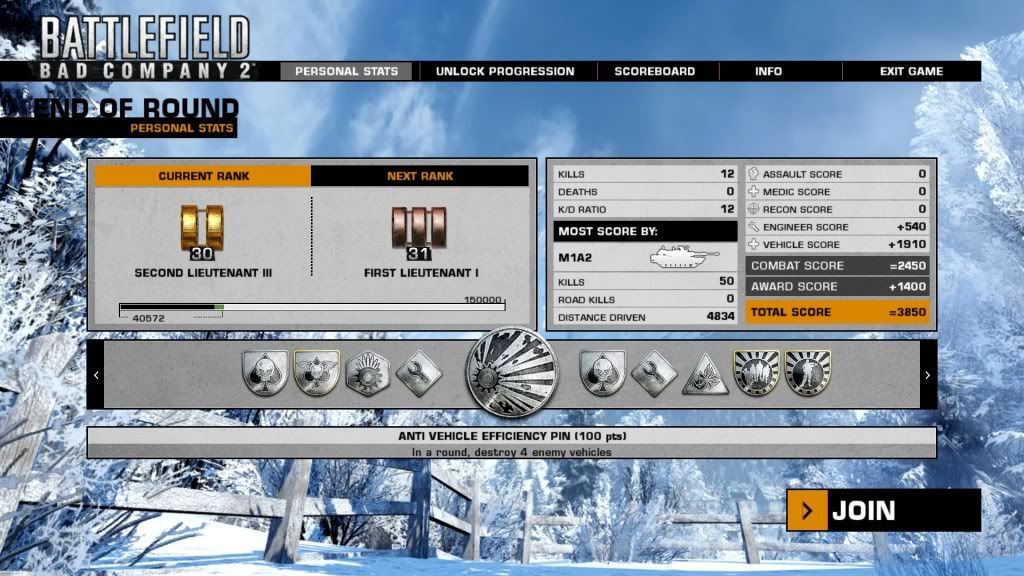Click the First Lieutenant I rank badge
Image resolution: width=1024 pixels, height=576 pixels.
(x=419, y=231)
